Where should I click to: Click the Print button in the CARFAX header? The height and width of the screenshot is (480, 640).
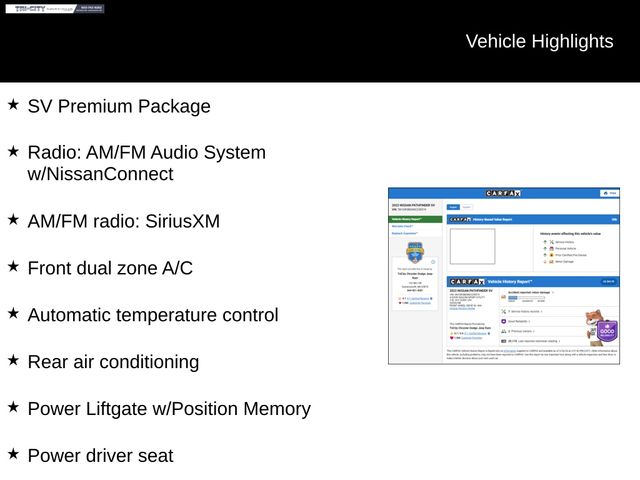click(x=609, y=193)
